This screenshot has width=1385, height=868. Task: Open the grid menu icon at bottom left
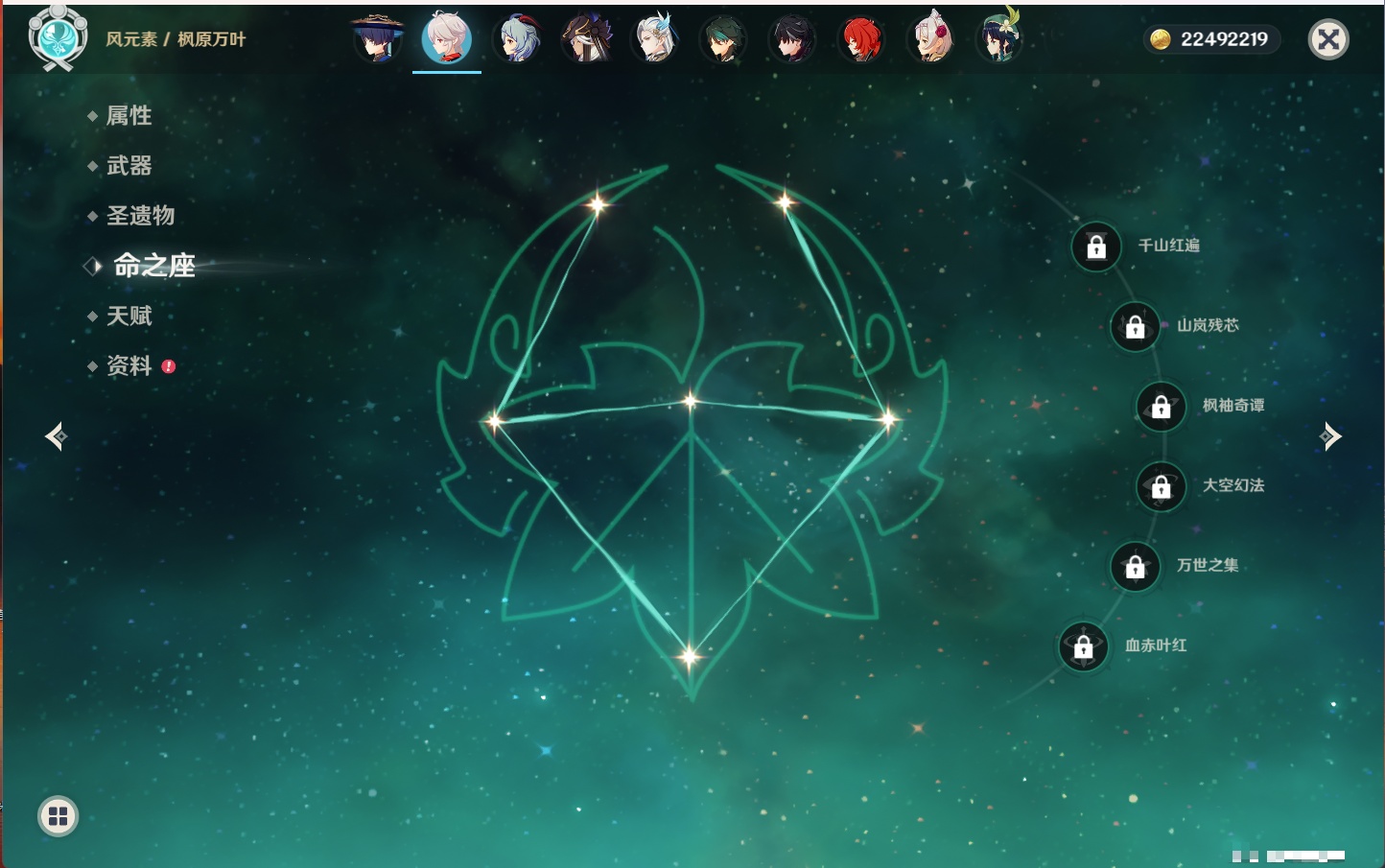[x=58, y=816]
